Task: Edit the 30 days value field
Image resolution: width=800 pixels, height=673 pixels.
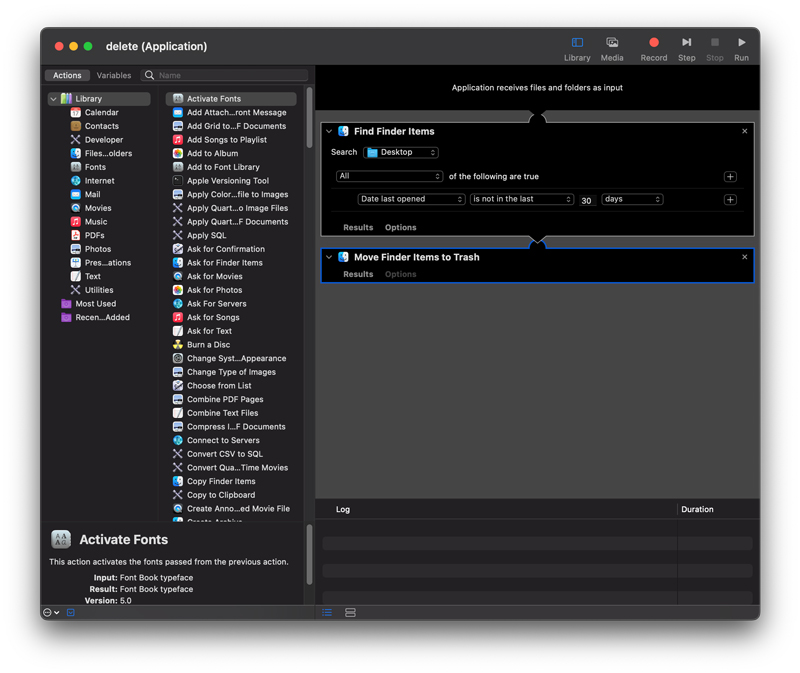Action: [587, 200]
